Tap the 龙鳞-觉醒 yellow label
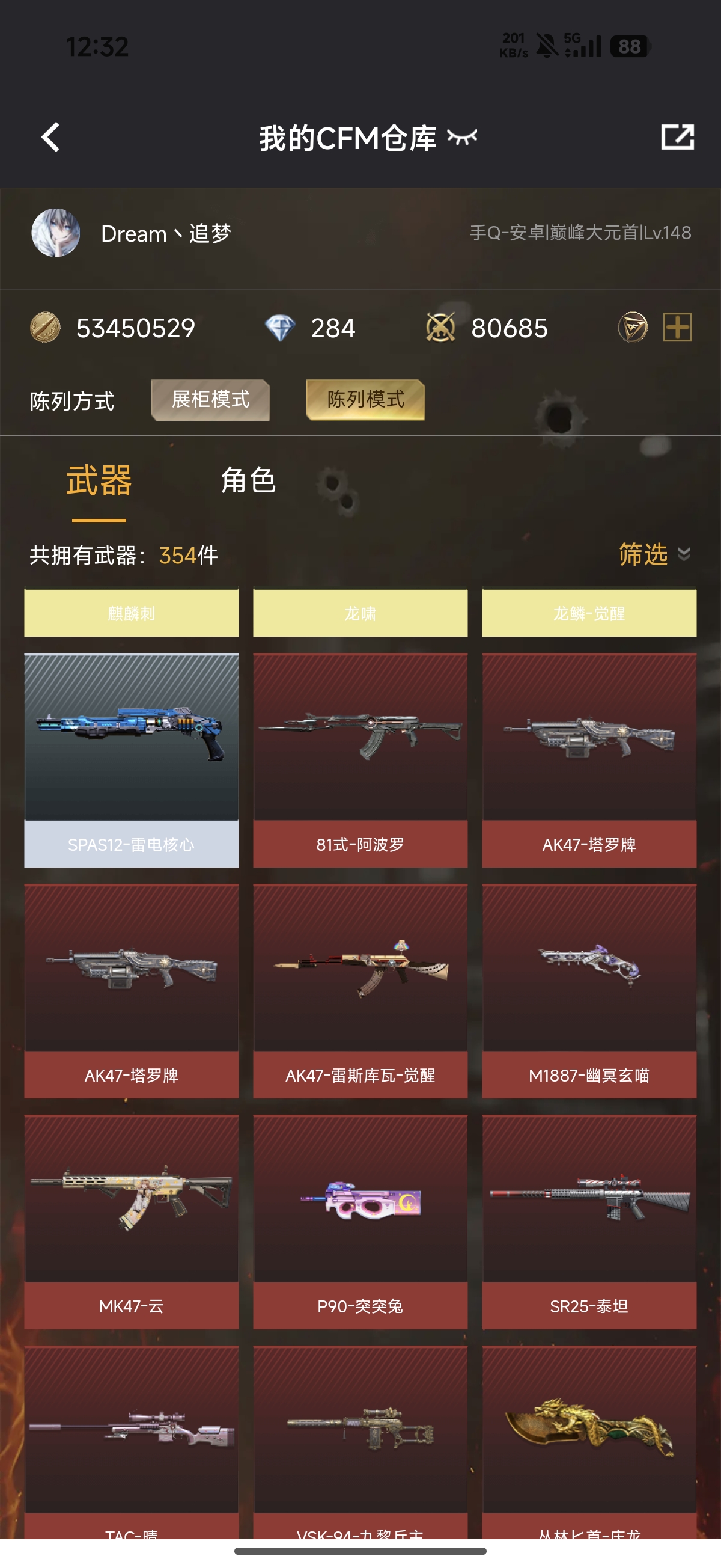The height and width of the screenshot is (1568, 721). click(589, 612)
